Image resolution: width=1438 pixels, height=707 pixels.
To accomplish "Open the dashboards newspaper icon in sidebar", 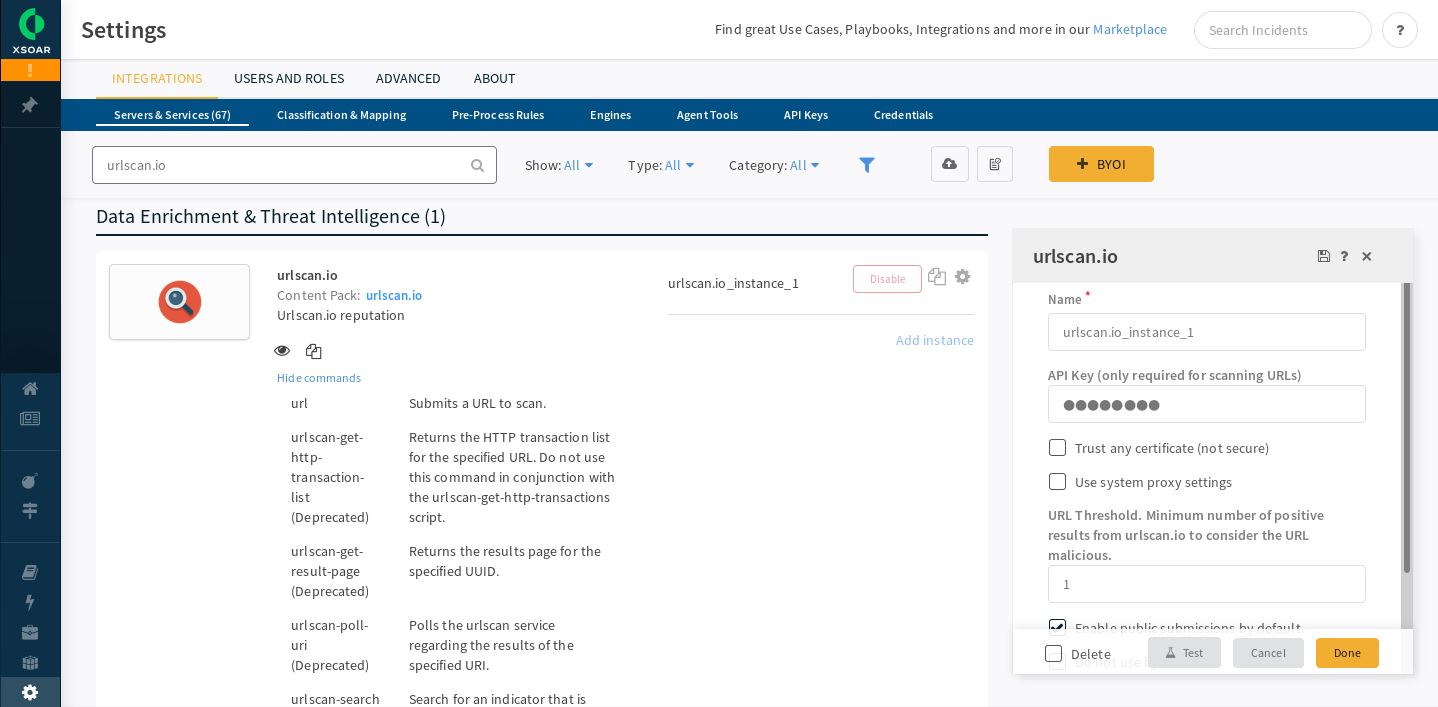I will (x=30, y=418).
